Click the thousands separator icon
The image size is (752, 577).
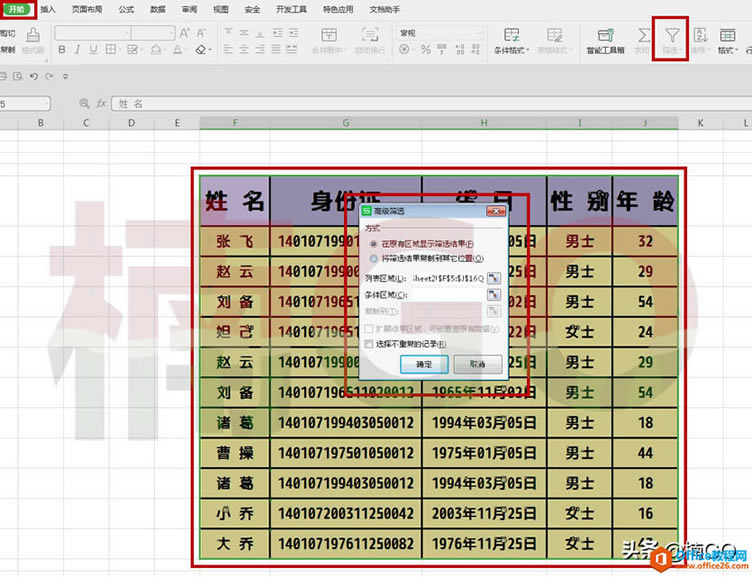click(442, 49)
